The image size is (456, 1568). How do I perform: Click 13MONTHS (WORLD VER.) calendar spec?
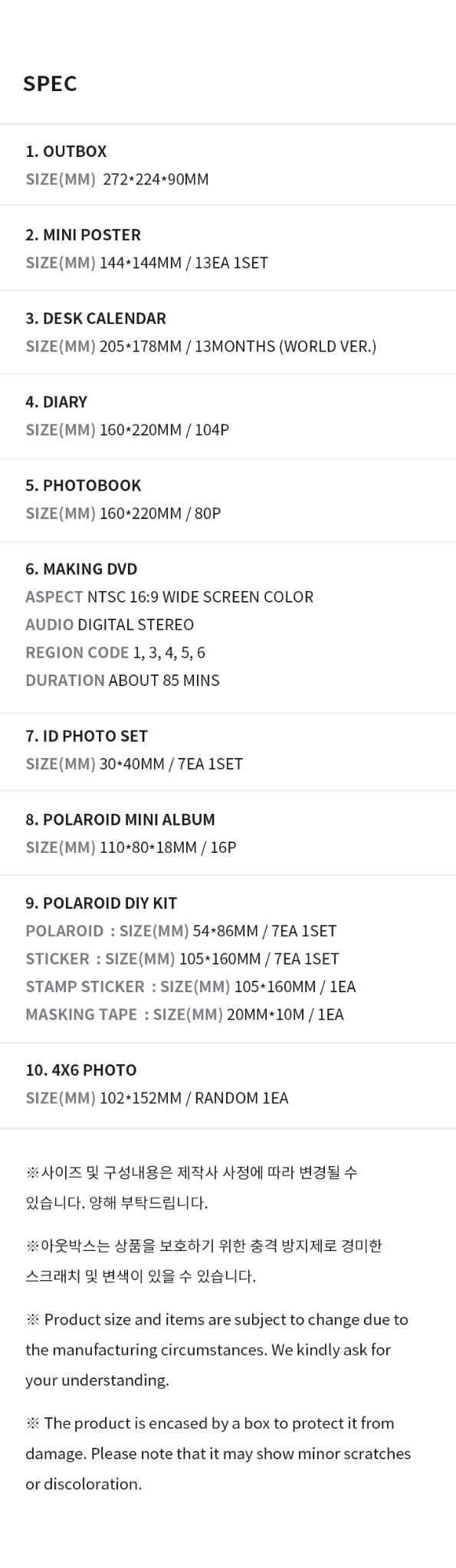tap(285, 347)
